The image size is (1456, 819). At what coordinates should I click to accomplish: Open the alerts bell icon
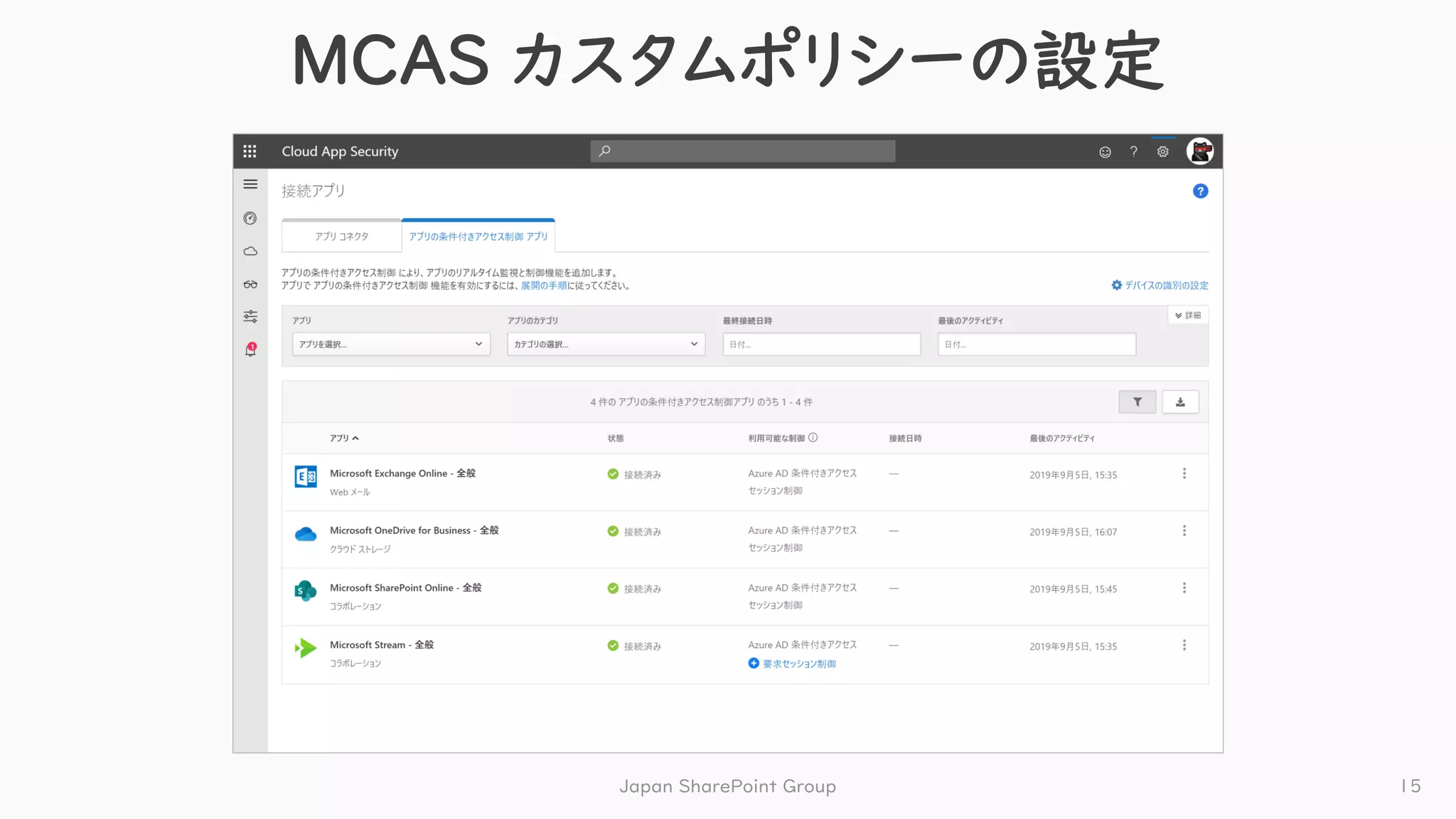(x=250, y=350)
